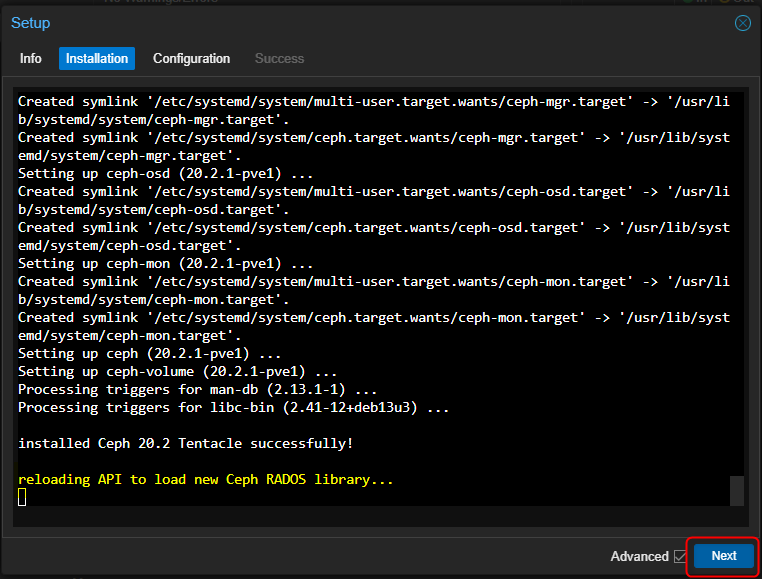Click the 'Setting up ceph (20.2.1-pve1)' line
Screen dimensions: 762x579
click(150, 353)
